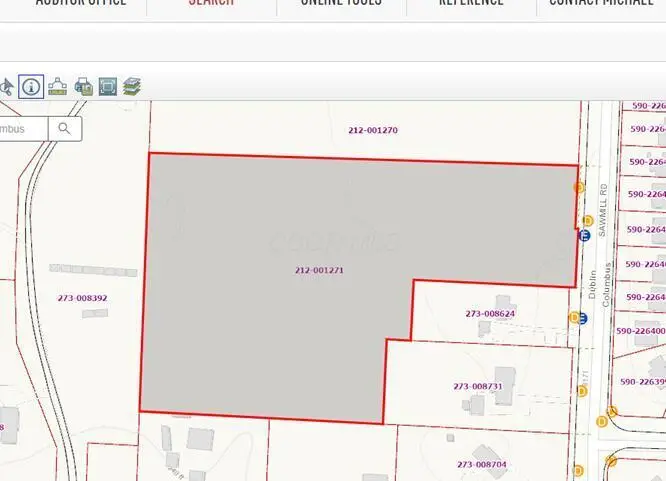
Task: Click orange D marker beside parcel 273-008731
Action: [x=582, y=391]
